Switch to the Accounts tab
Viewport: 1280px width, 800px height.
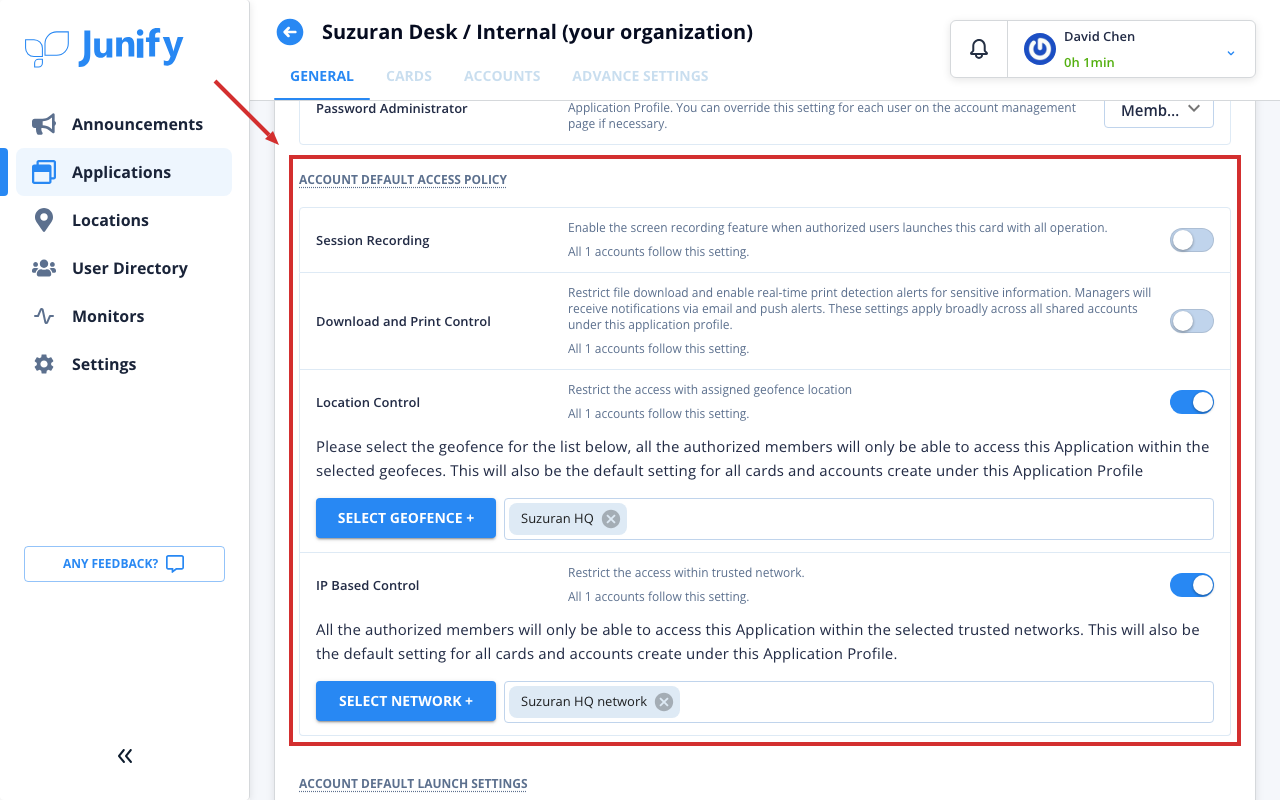click(502, 76)
